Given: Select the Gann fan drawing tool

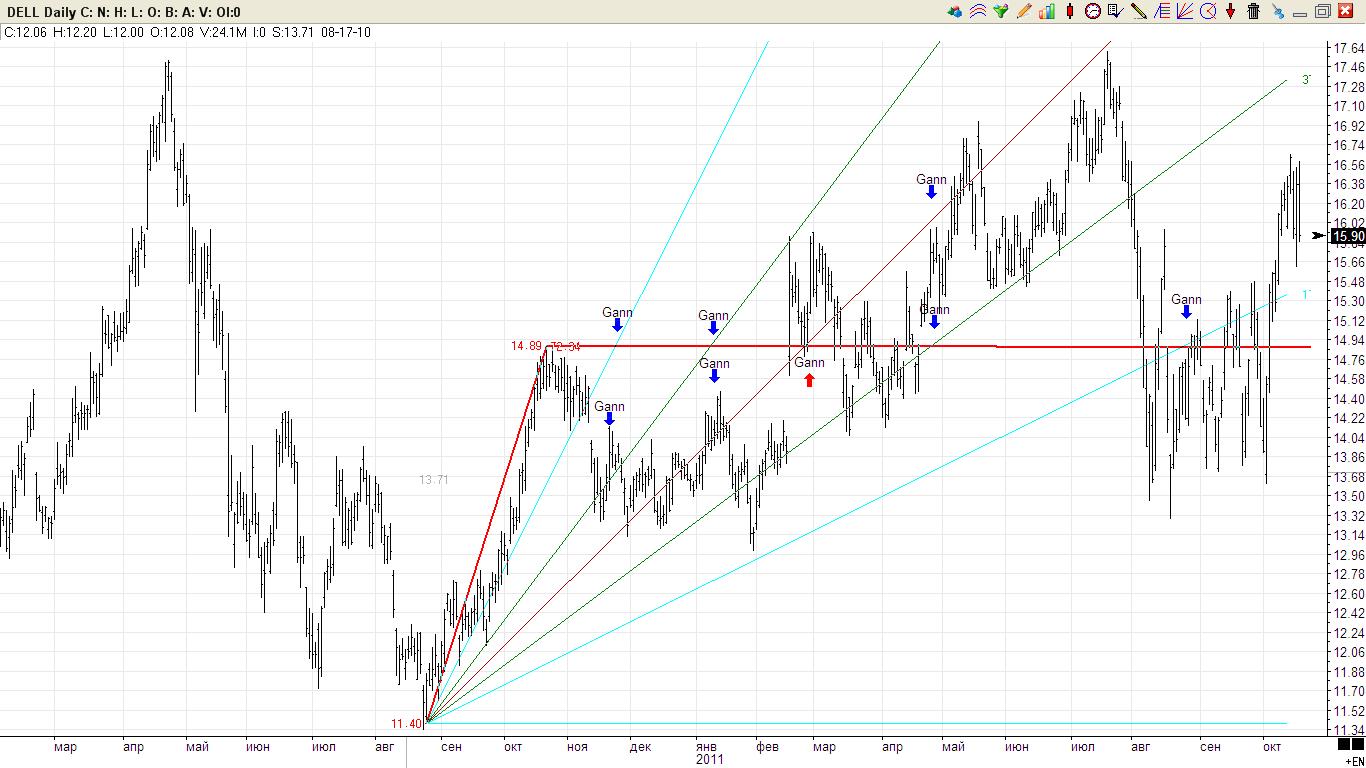Looking at the screenshot, I should (x=1185, y=11).
